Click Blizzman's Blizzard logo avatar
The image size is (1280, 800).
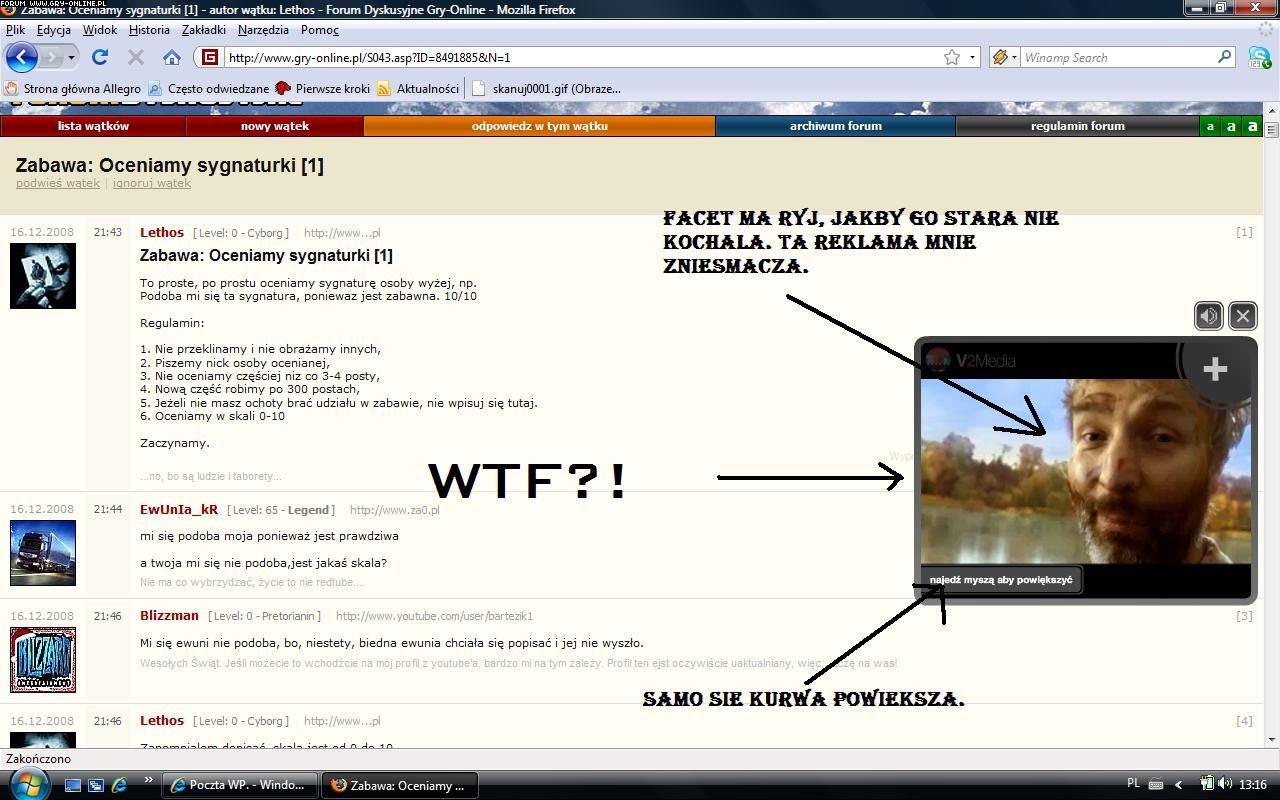pyautogui.click(x=43, y=660)
